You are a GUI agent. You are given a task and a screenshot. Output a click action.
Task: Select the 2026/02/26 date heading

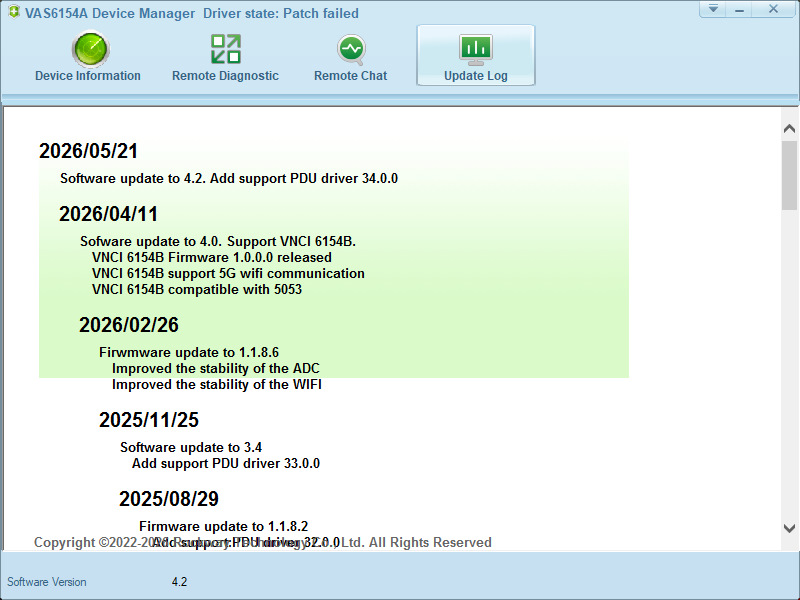point(129,325)
